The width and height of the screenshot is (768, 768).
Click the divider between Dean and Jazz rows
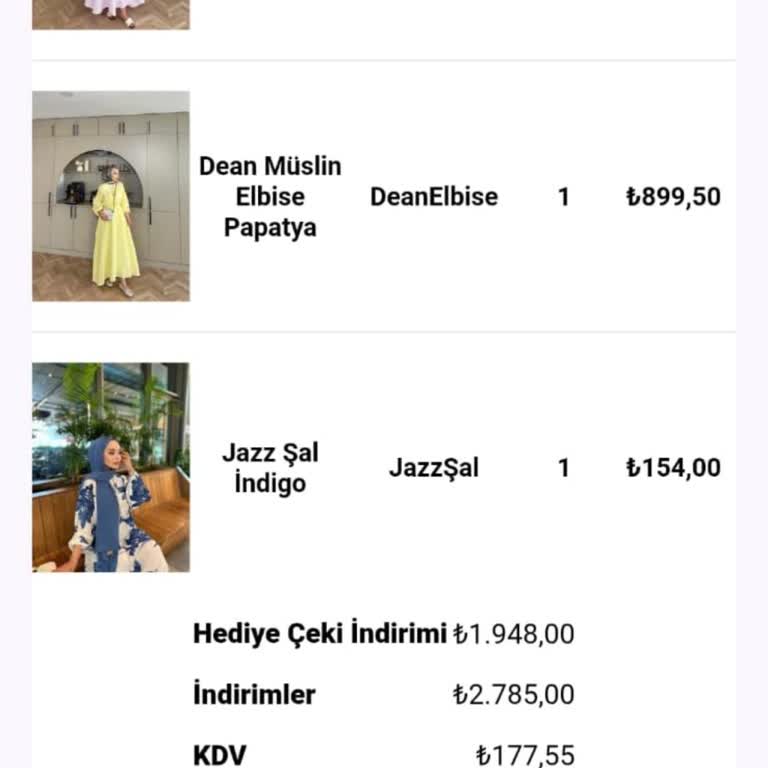[x=384, y=332]
